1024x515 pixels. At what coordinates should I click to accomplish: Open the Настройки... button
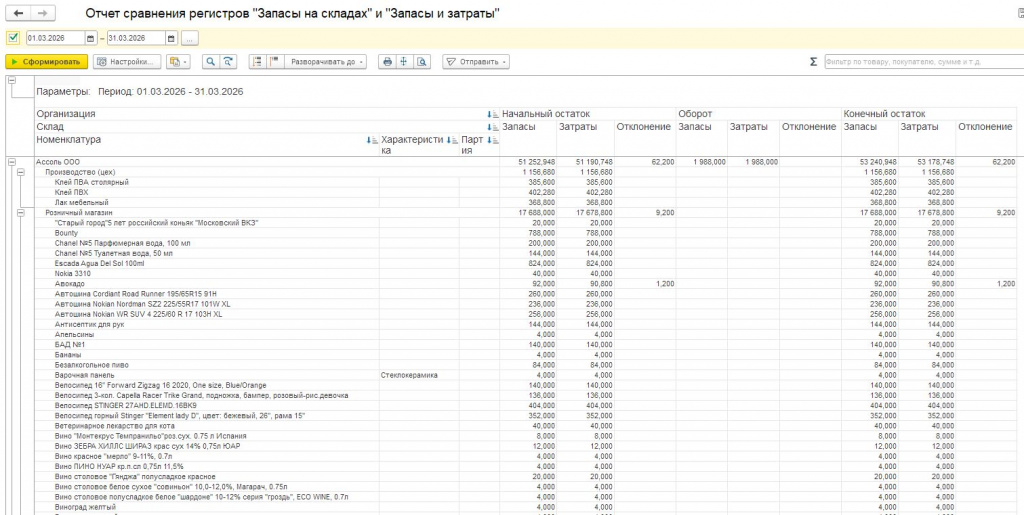[127, 62]
